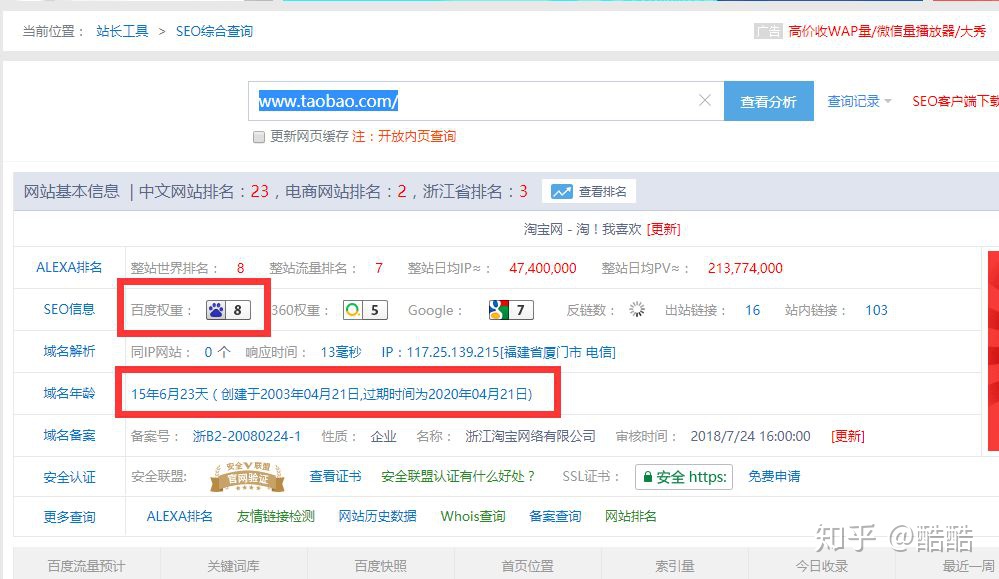This screenshot has height=579, width=999.
Task: Click the 站内链接 count 103
Action: 876,310
